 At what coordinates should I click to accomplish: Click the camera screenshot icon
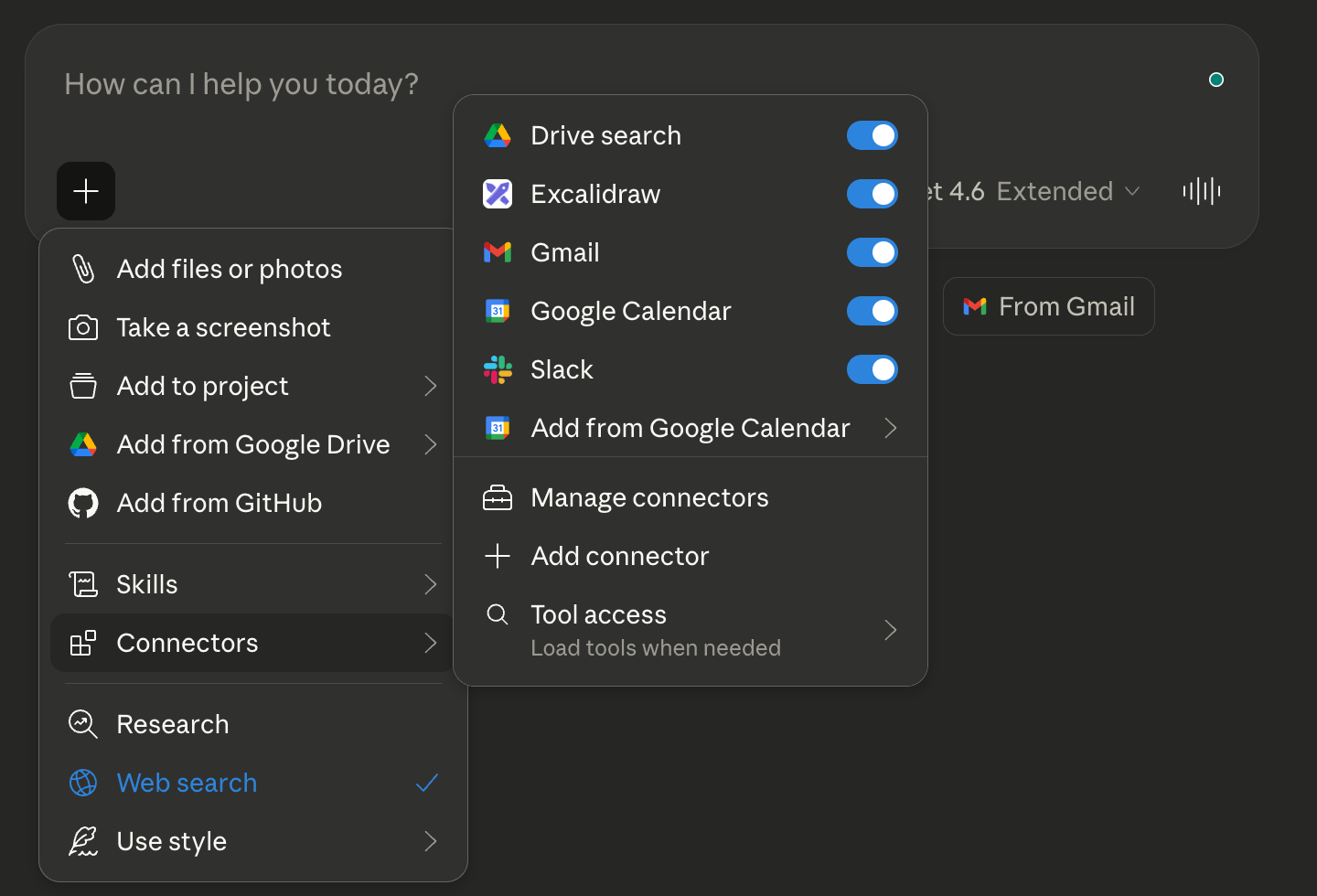[83, 327]
